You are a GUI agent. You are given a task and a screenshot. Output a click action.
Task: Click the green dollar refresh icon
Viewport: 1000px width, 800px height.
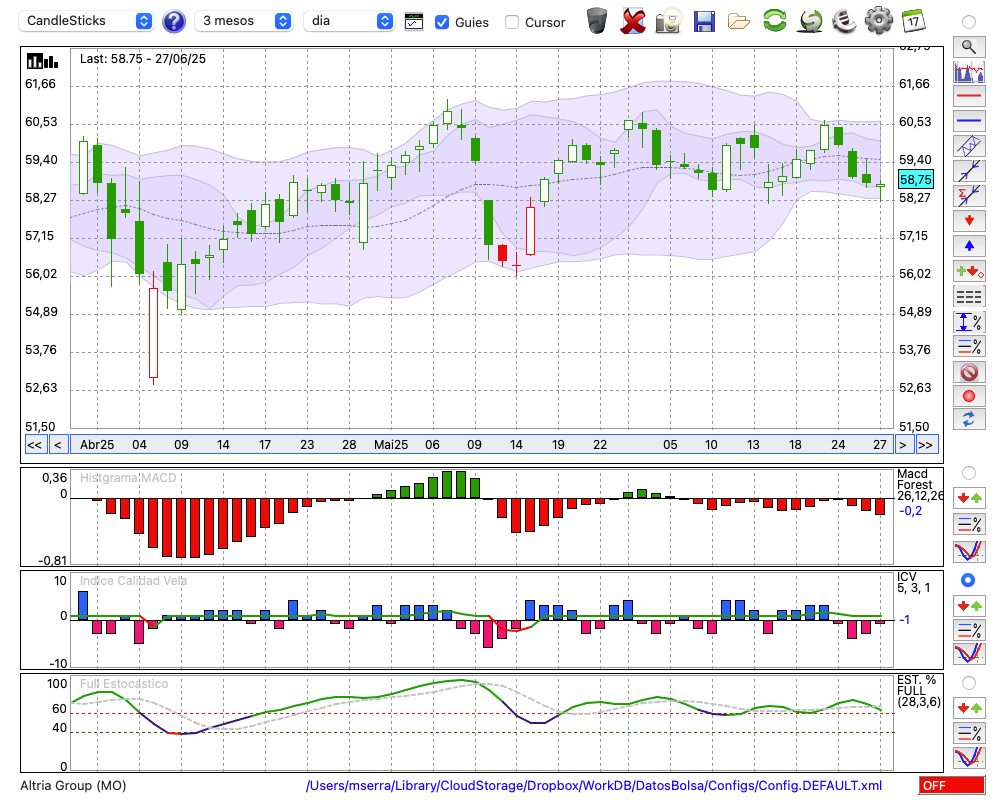[x=810, y=21]
